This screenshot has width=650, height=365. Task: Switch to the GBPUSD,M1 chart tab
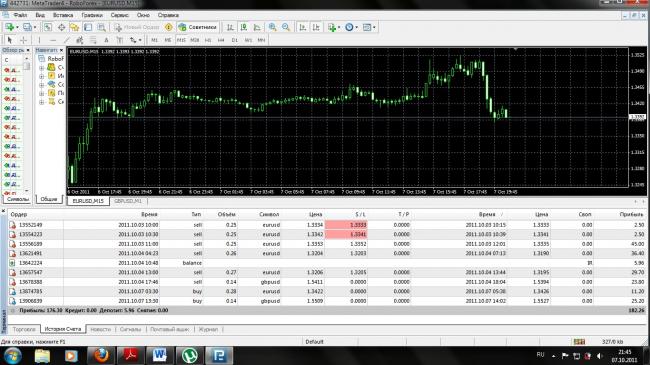pos(128,201)
